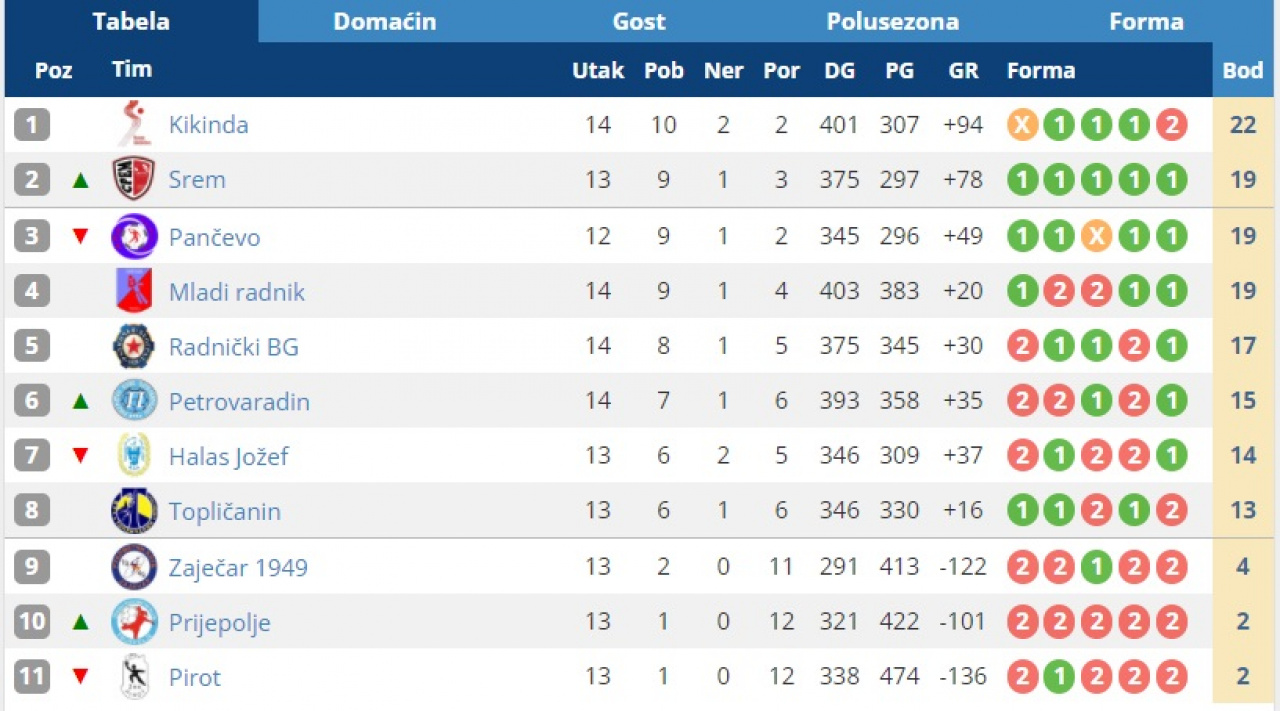Switch to the Domaćin tab
The image size is (1280, 711).
[x=385, y=22]
